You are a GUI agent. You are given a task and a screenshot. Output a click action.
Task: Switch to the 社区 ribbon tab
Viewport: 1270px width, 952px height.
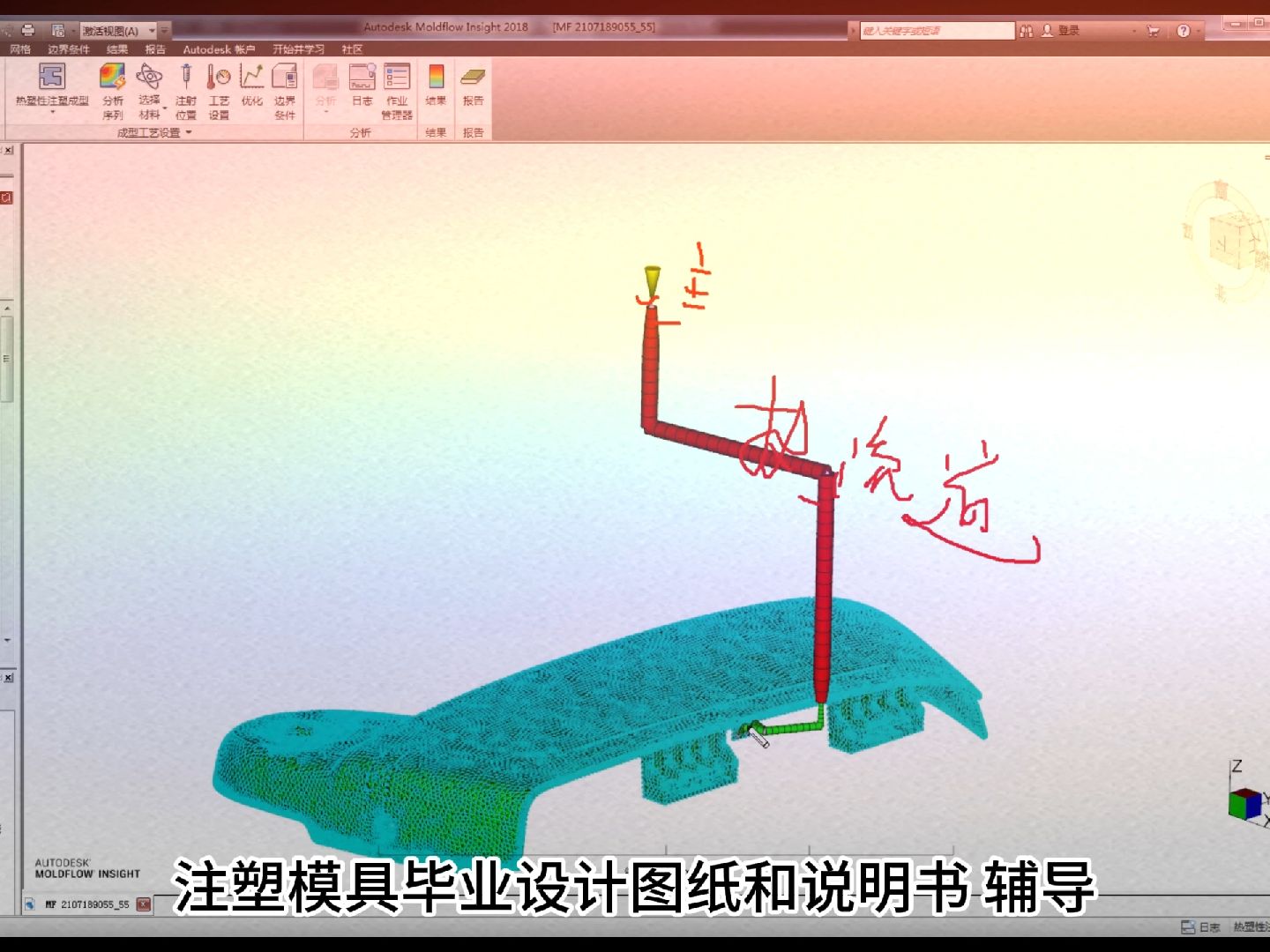pos(352,49)
